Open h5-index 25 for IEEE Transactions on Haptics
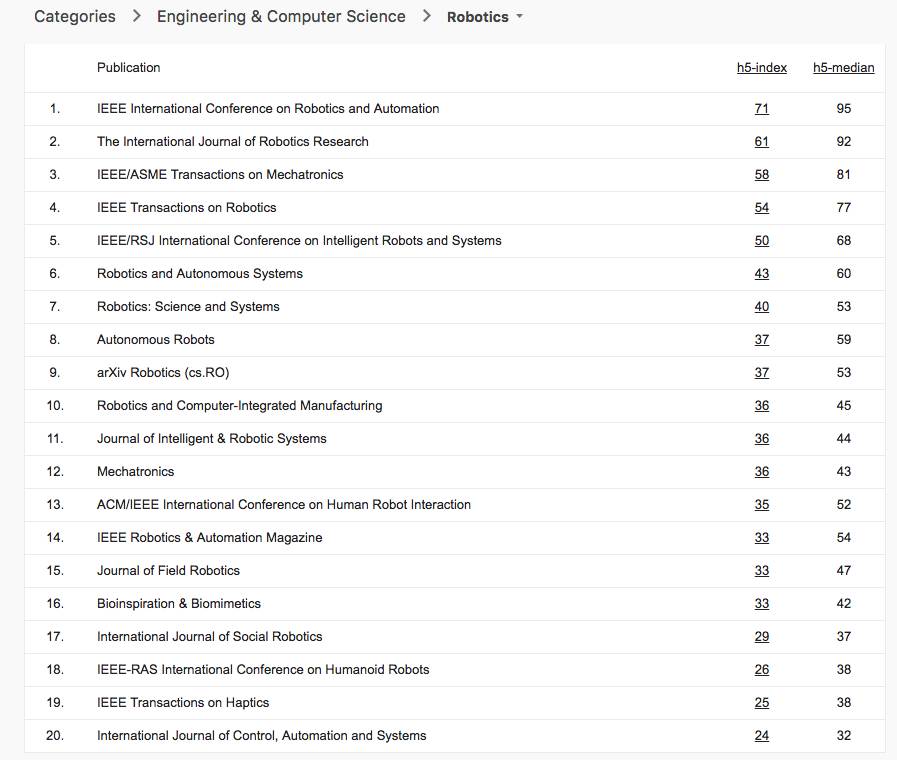 coord(762,702)
